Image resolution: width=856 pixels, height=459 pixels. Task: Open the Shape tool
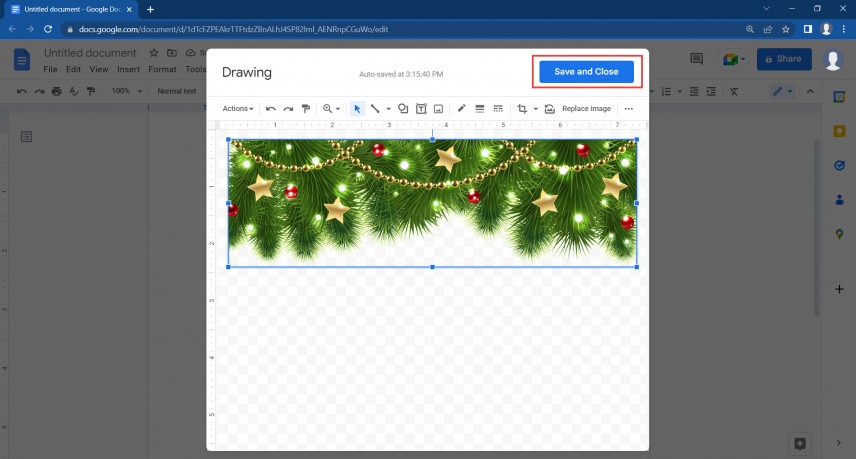tap(403, 108)
